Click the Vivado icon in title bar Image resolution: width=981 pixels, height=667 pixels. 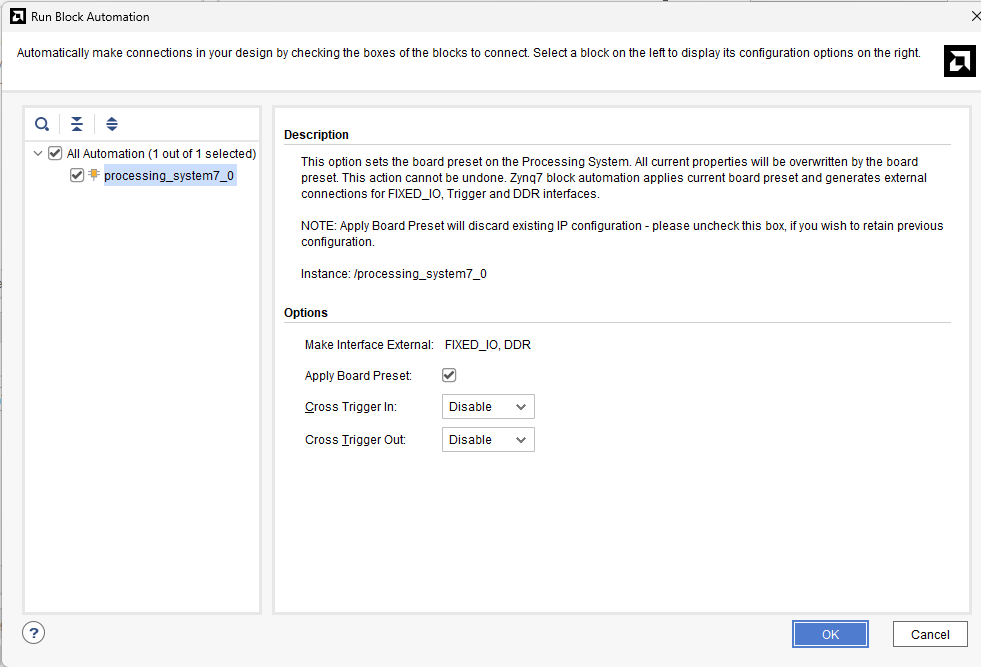coord(17,16)
